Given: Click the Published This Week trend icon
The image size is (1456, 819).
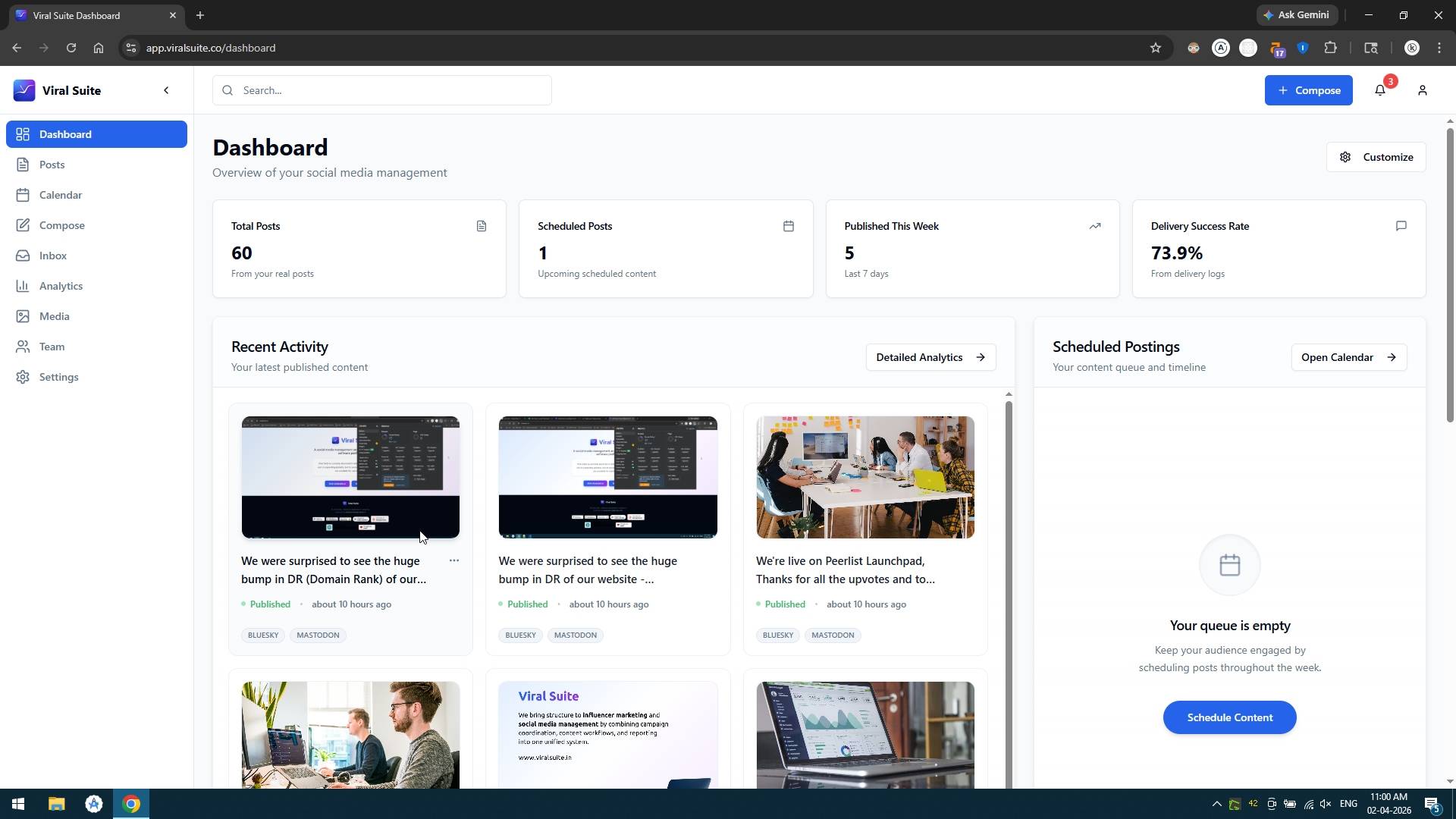Looking at the screenshot, I should (1095, 226).
